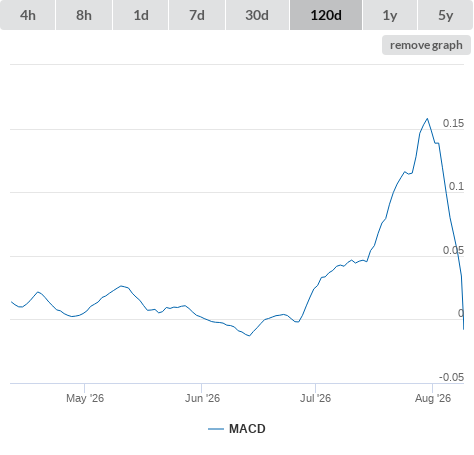Toggle the MACD series via legend label
Image resolution: width=474 pixels, height=455 pixels.
point(247,429)
